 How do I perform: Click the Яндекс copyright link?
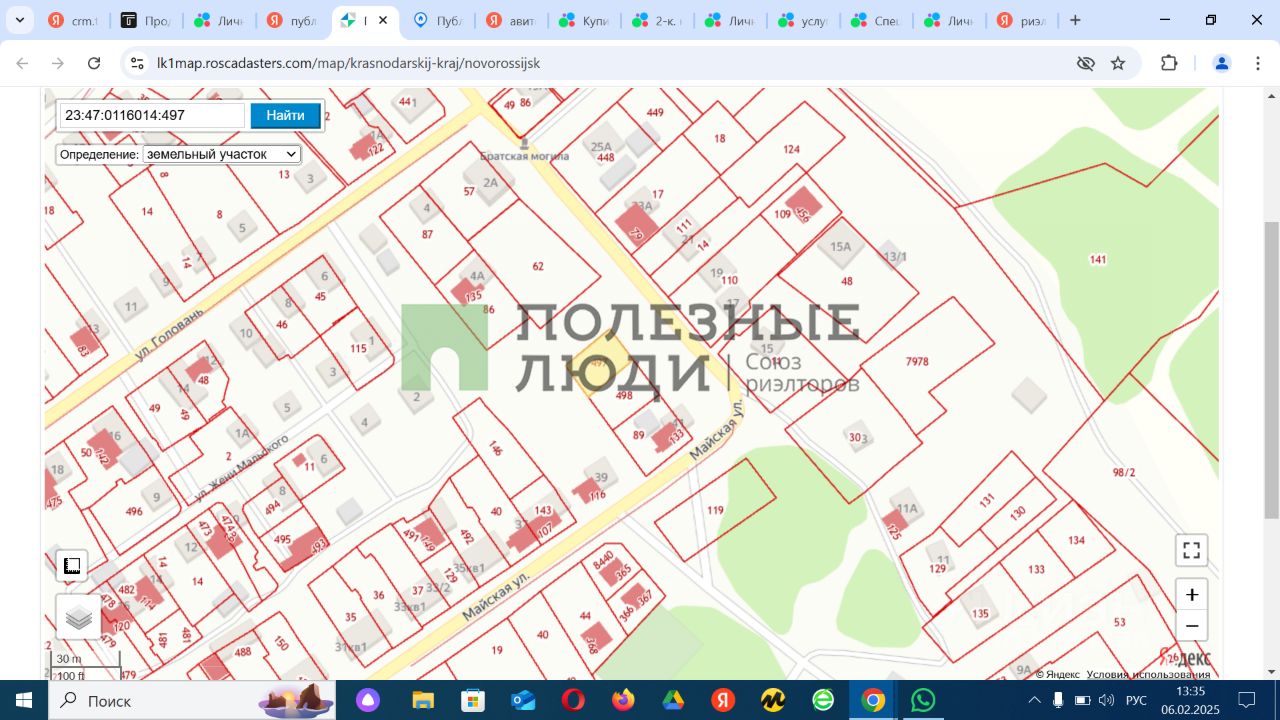[x=1058, y=674]
